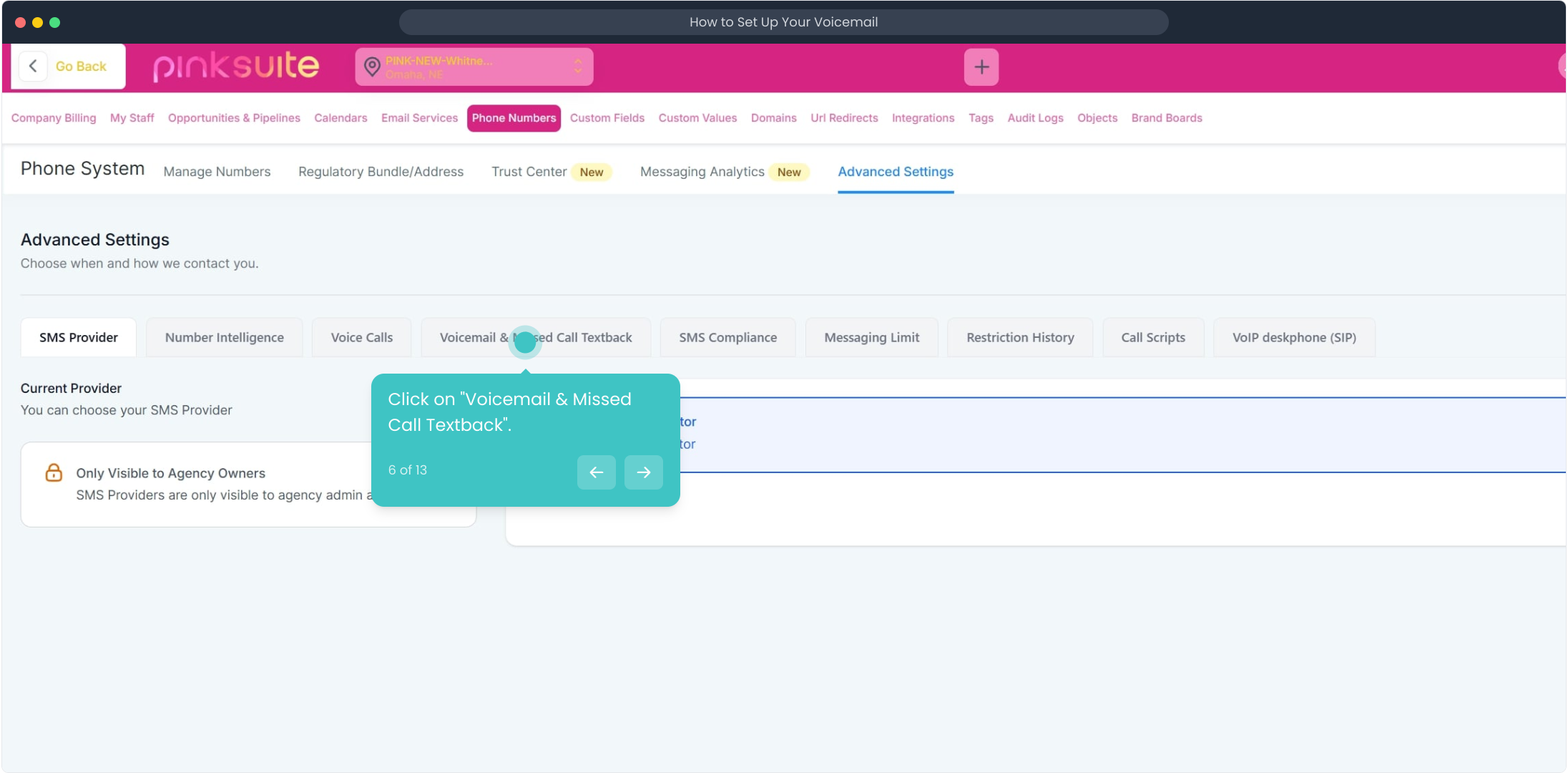Click the New badge beside Messaging Analytics
The image size is (1568, 773).
click(x=788, y=172)
